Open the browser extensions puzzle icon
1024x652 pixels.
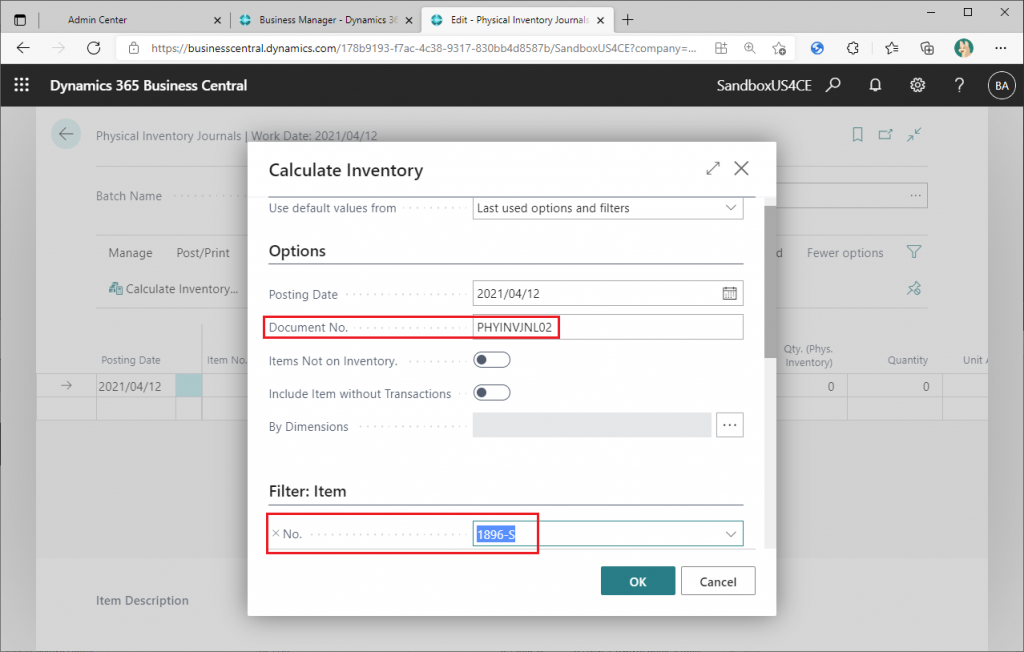(852, 48)
